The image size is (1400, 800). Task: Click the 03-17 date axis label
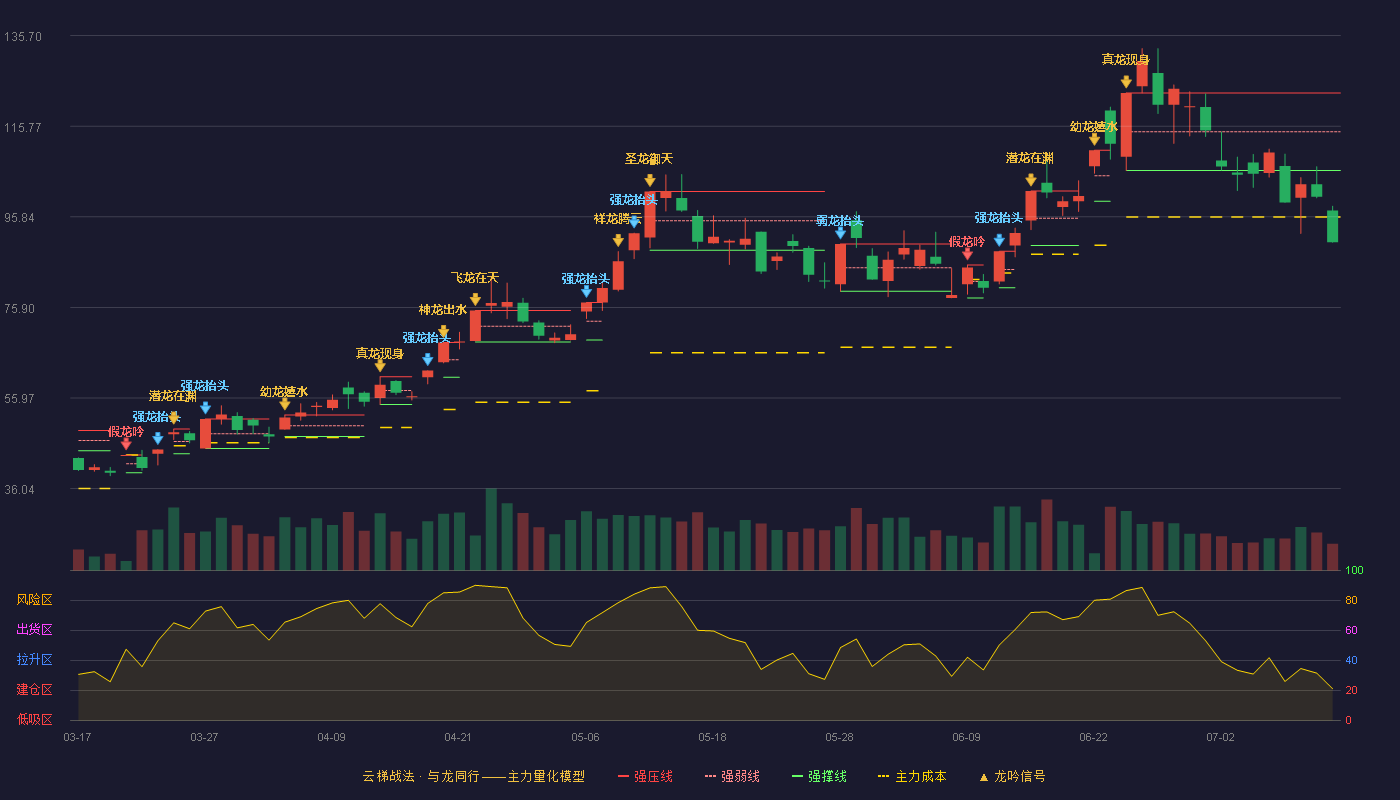77,737
